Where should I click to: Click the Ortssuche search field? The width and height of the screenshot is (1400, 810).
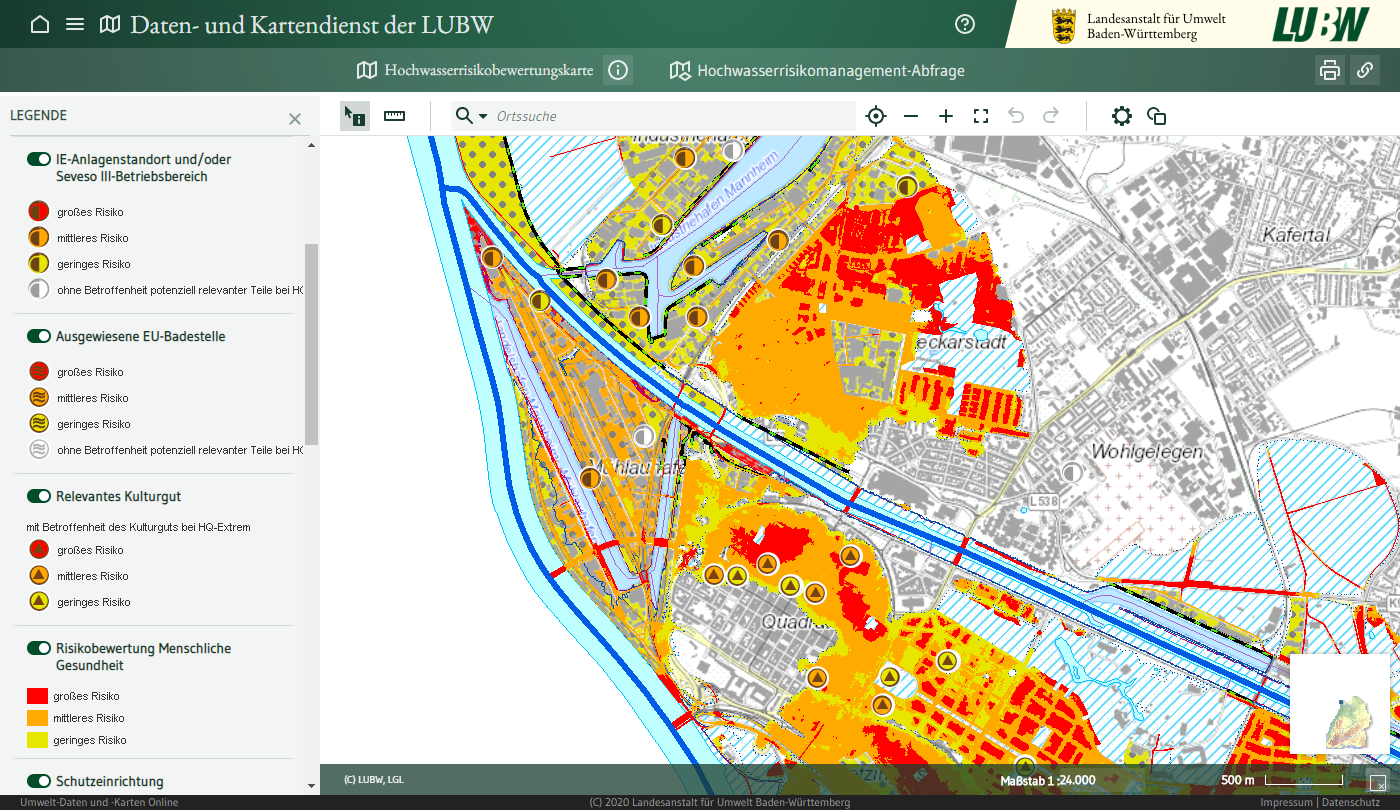[670, 116]
